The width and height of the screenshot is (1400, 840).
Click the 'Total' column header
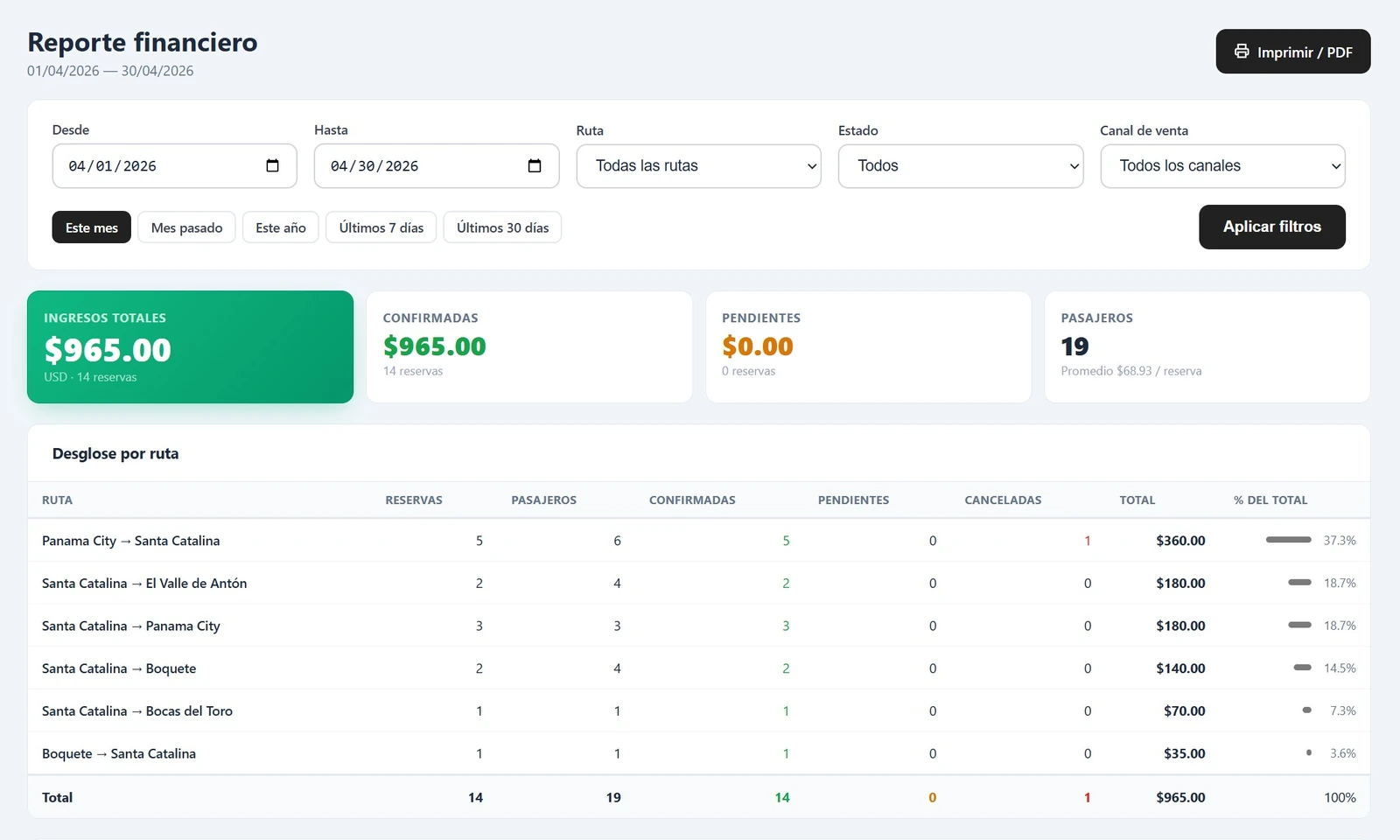coord(1137,500)
